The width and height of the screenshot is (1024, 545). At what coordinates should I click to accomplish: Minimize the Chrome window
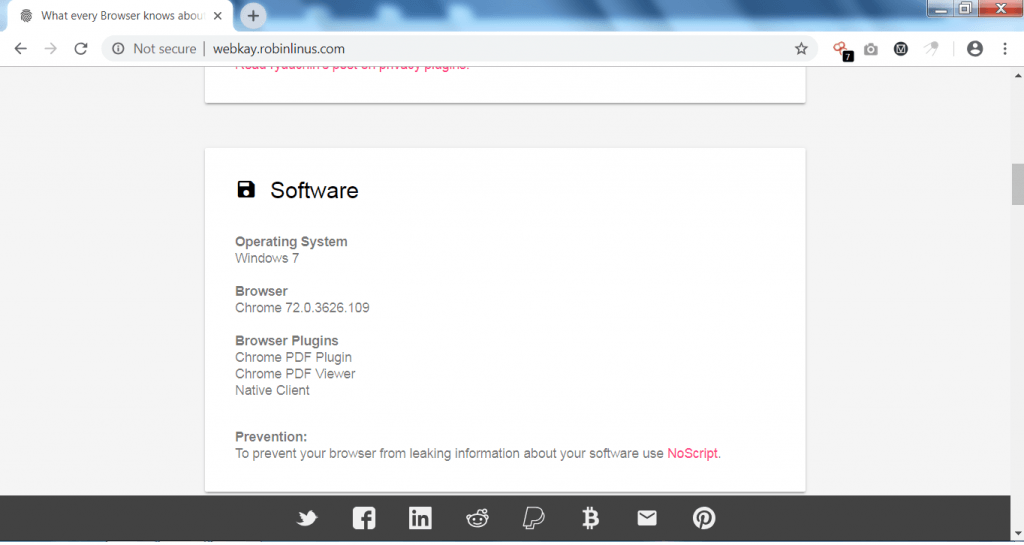942,8
